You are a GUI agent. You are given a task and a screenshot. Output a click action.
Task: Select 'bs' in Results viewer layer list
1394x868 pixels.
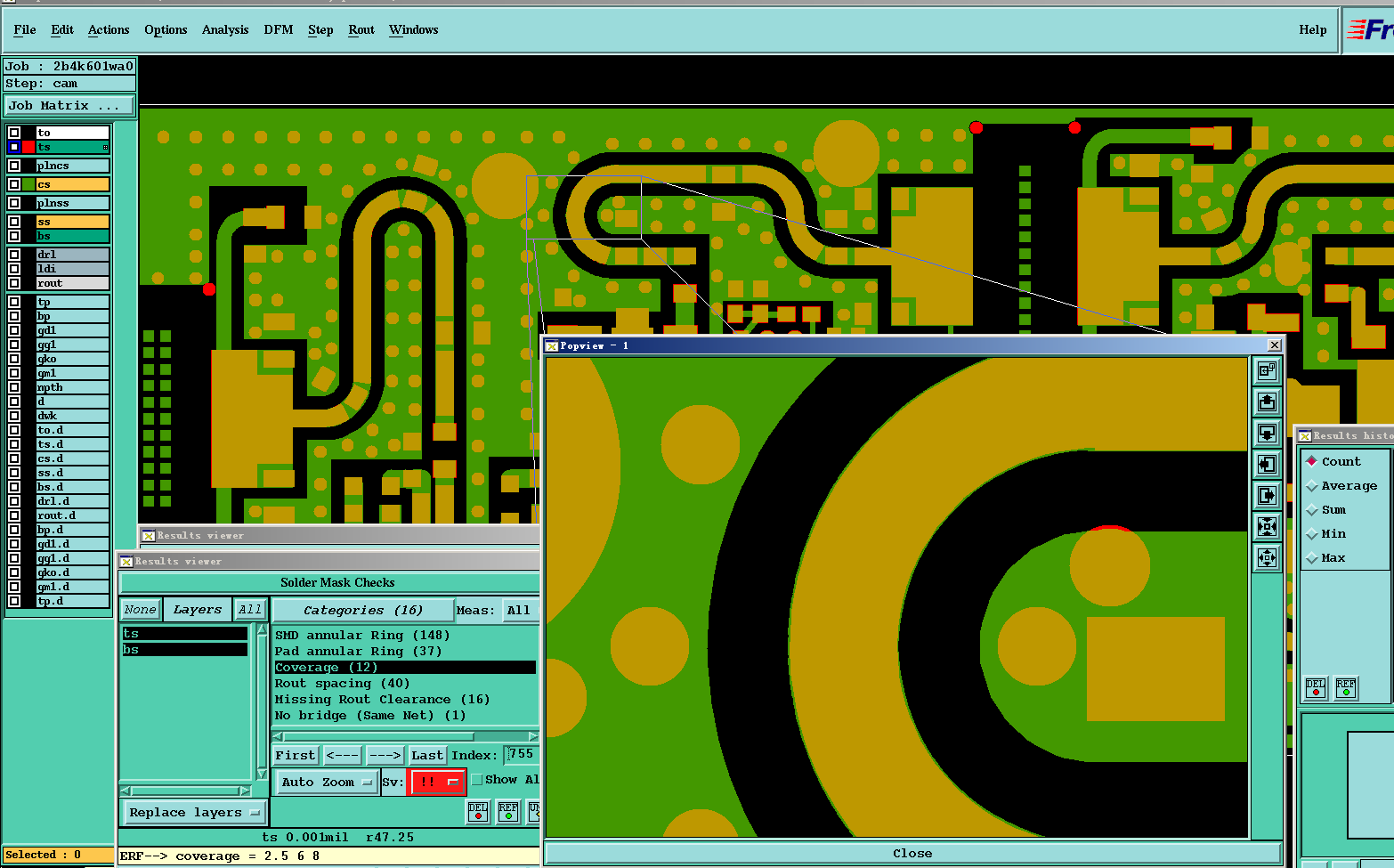[x=184, y=650]
